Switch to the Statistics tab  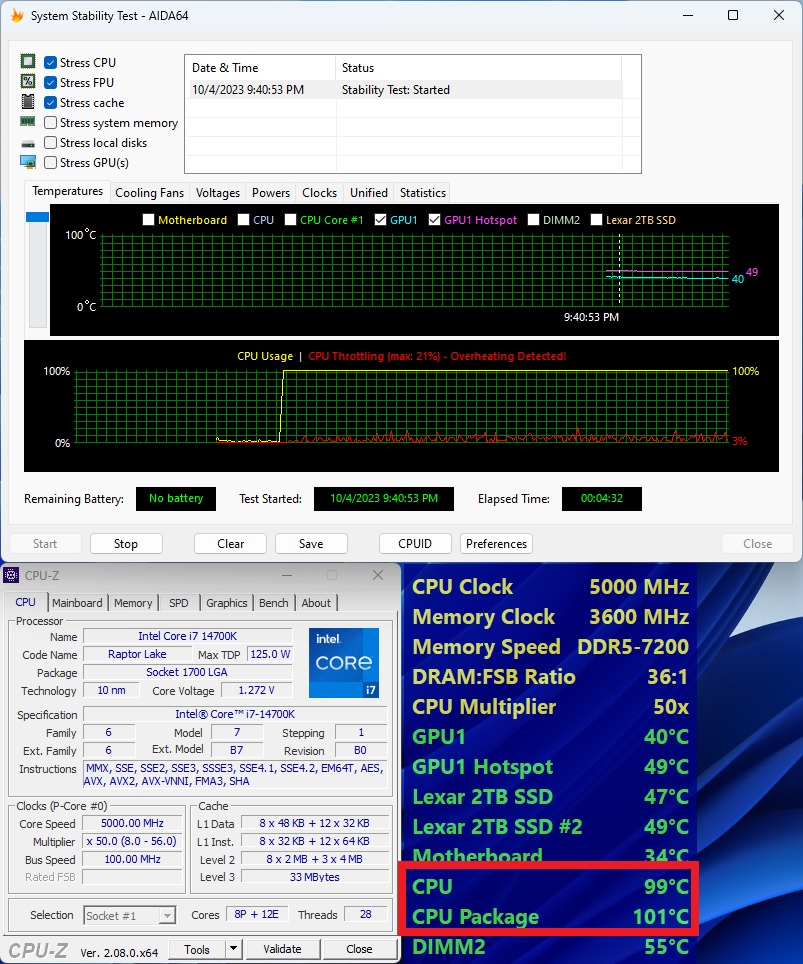click(x=422, y=193)
